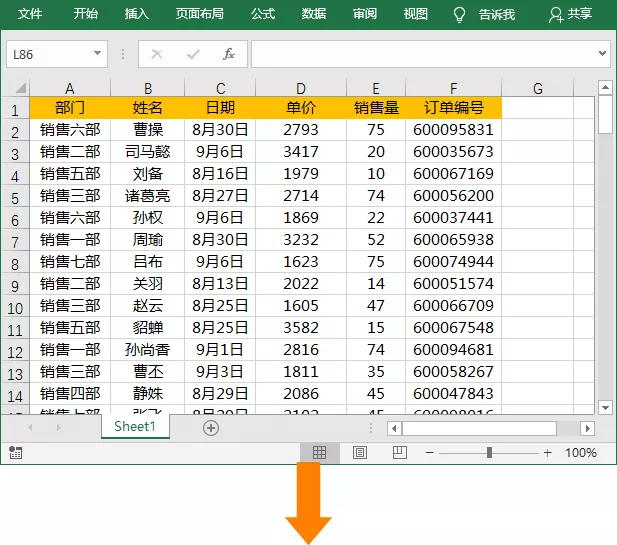
Task: Open the 数据 ribbon tab
Action: (x=314, y=14)
